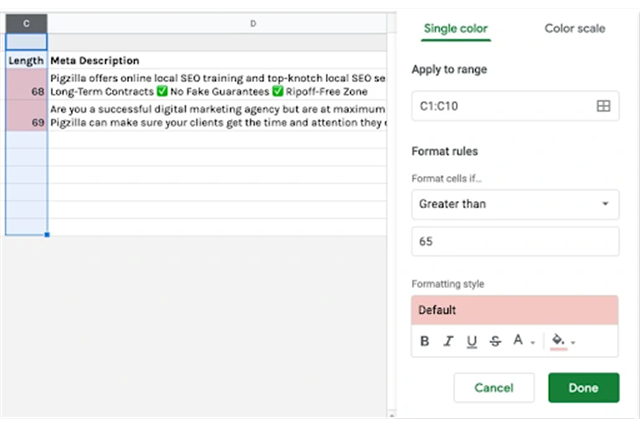The width and height of the screenshot is (640, 427).
Task: Open the fill color dropdown arrow
Action: 573,343
